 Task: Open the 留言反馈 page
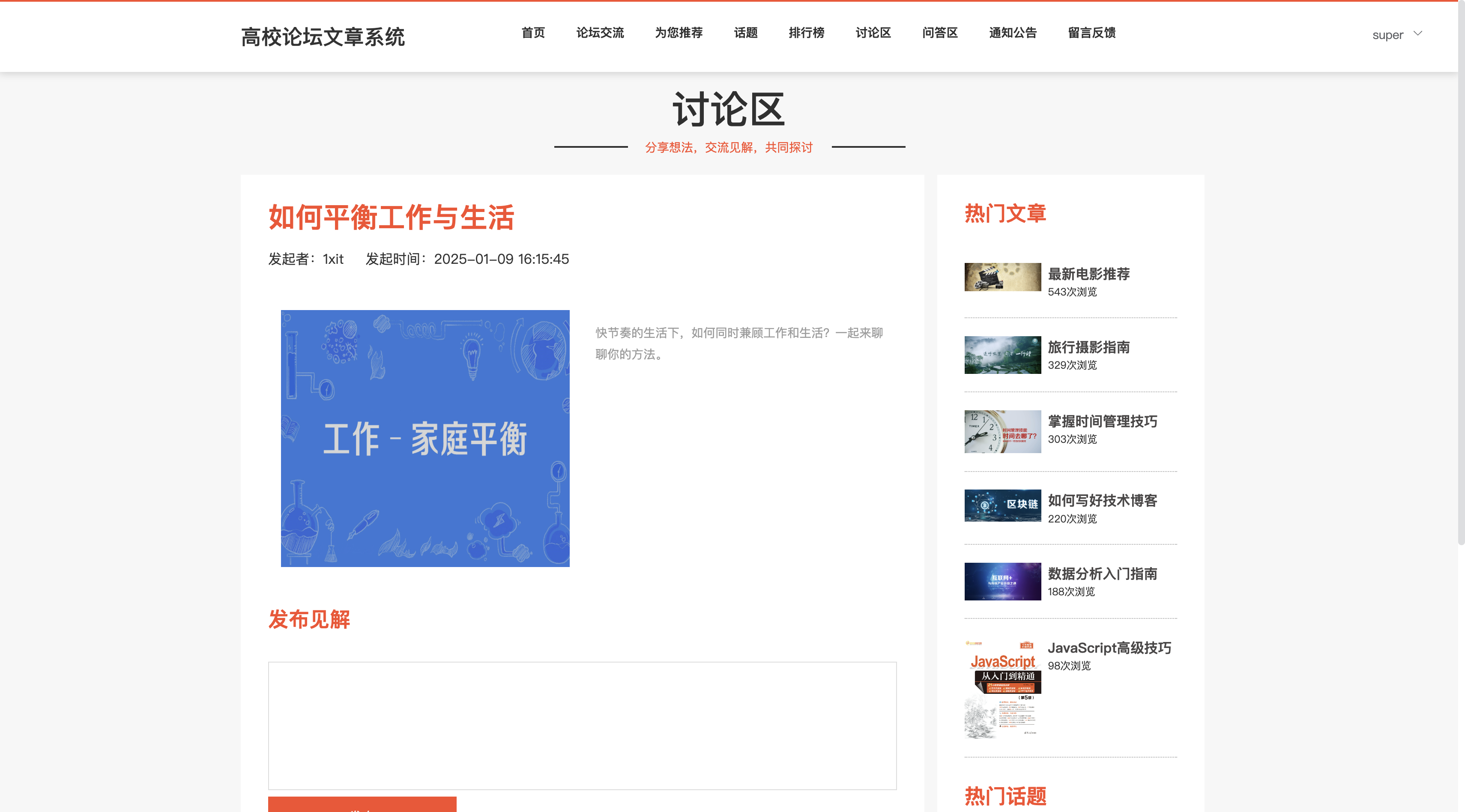point(1091,33)
